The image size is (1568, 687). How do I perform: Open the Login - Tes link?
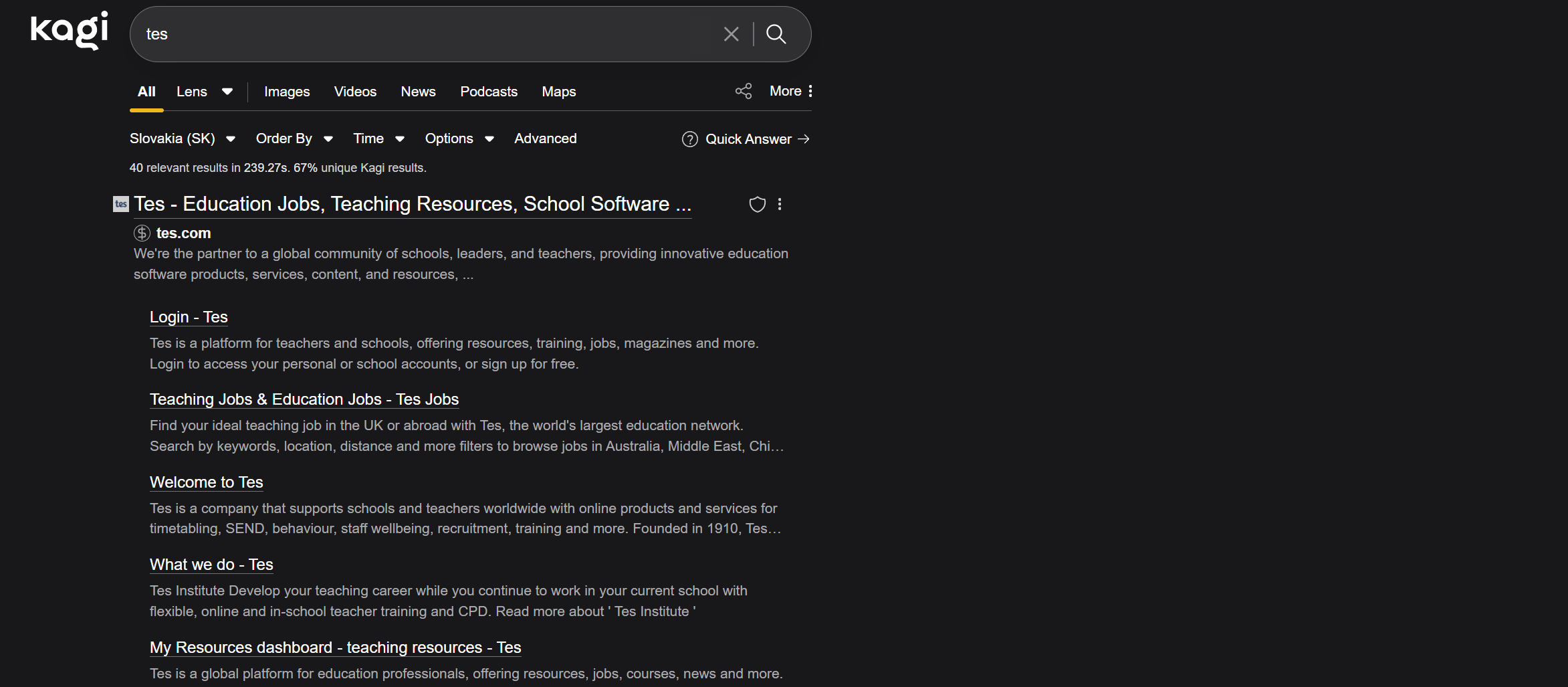tap(189, 317)
